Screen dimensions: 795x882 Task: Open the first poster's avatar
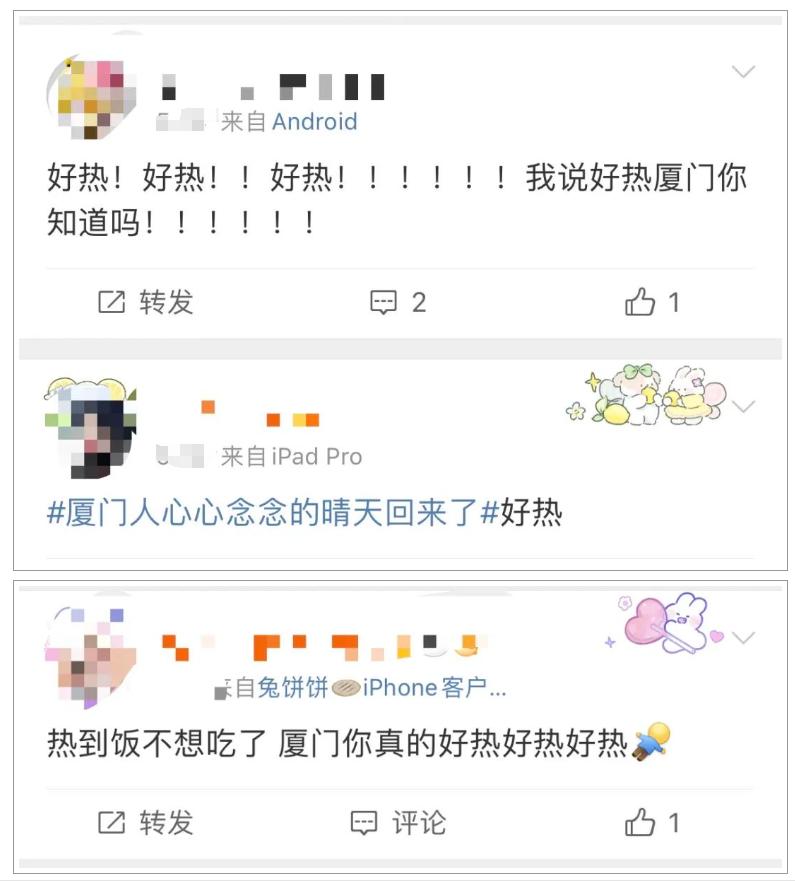(91, 97)
